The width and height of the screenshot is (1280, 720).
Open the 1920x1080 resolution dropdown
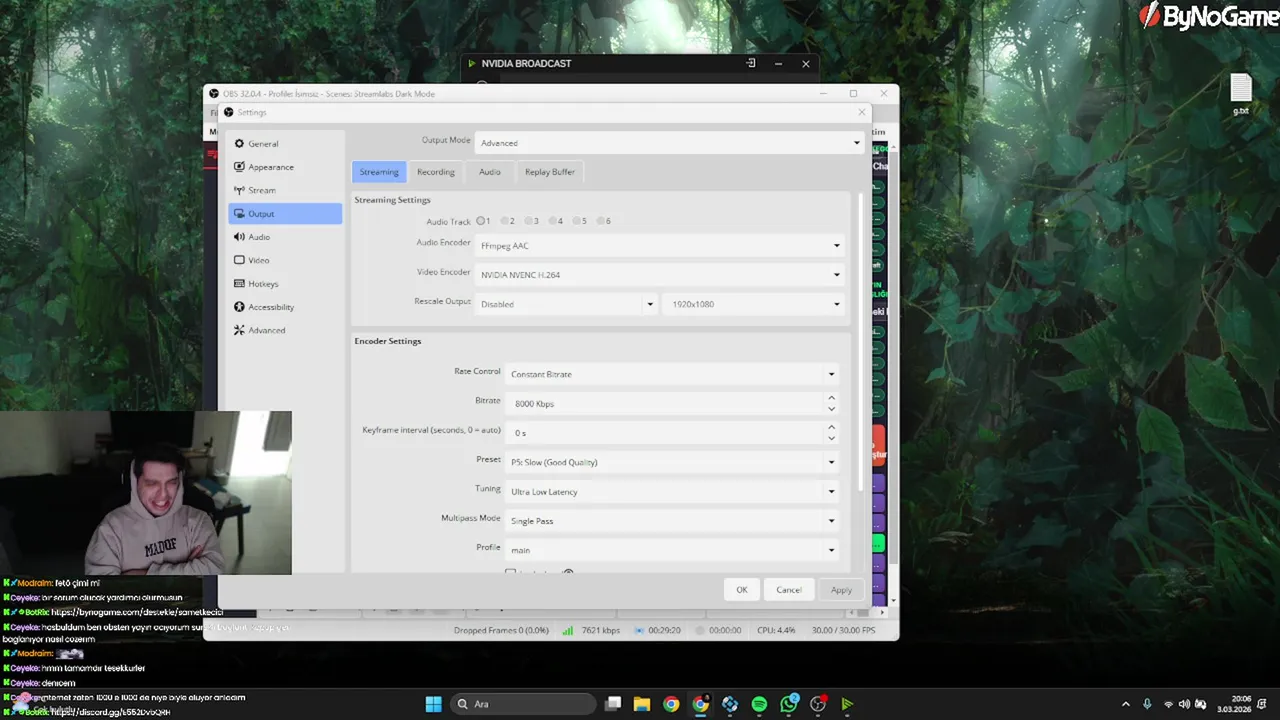pos(754,304)
